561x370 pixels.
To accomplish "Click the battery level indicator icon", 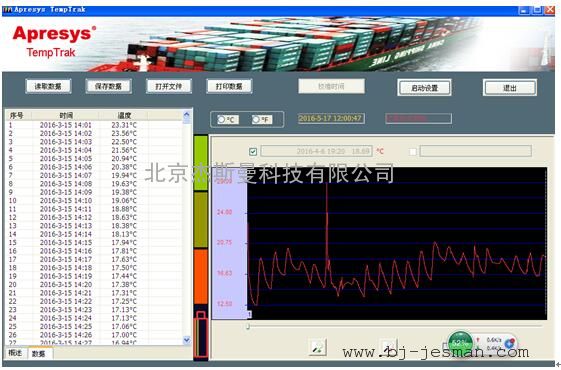I will tap(201, 334).
